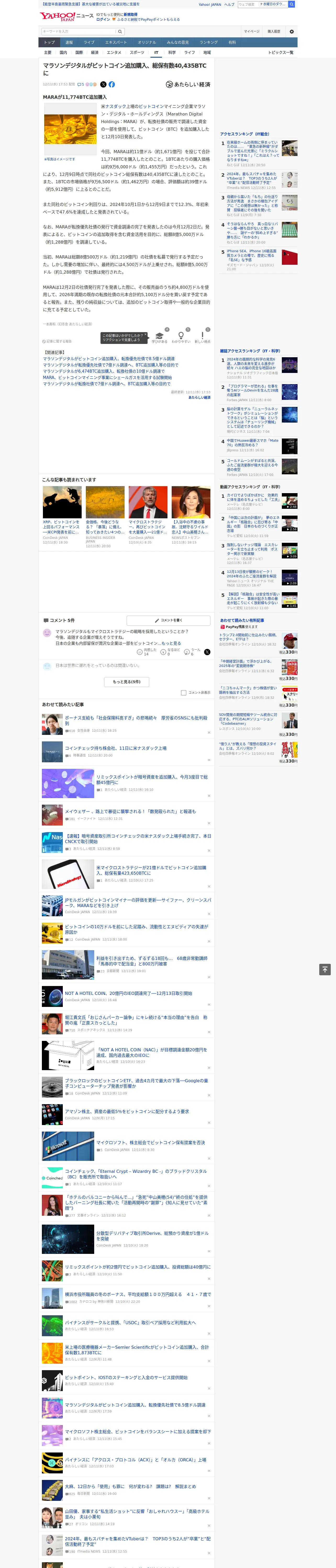Open マイクロソフト、株主総会でビットコイン保有提案を否決 article
This screenshot has height=1568, width=336.
click(x=151, y=1143)
